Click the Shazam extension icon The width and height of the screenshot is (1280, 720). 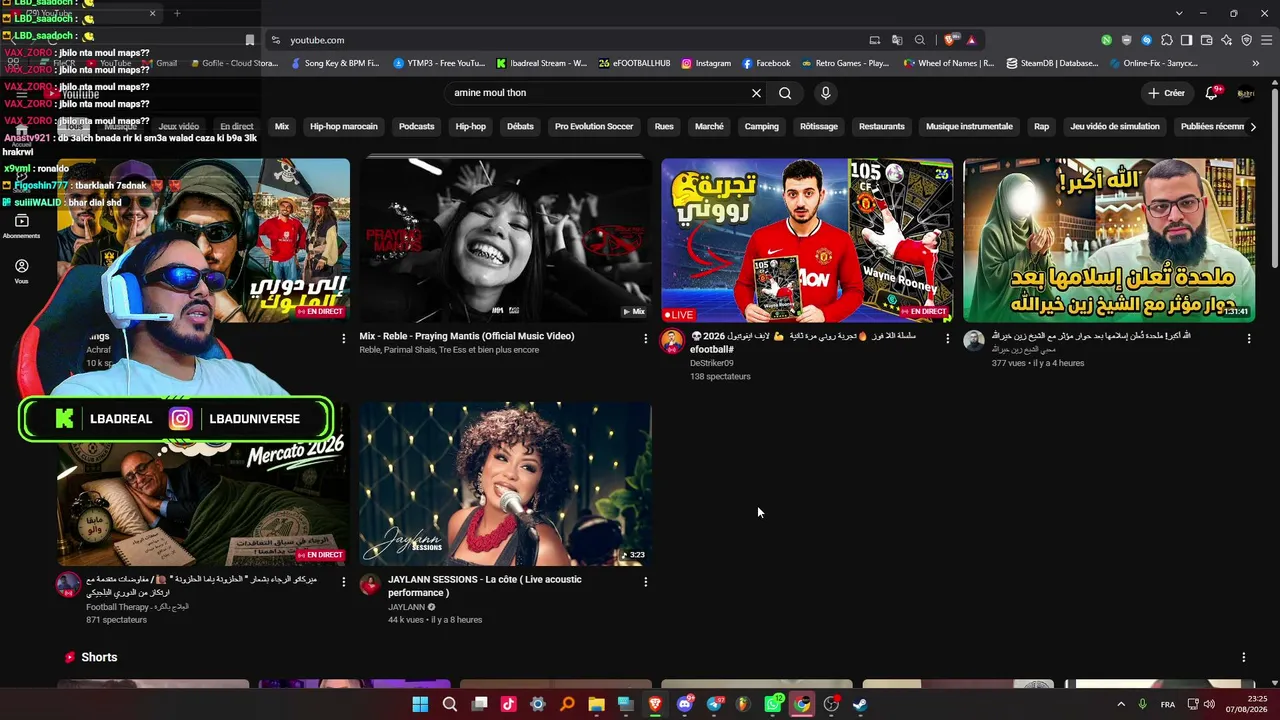click(1146, 40)
